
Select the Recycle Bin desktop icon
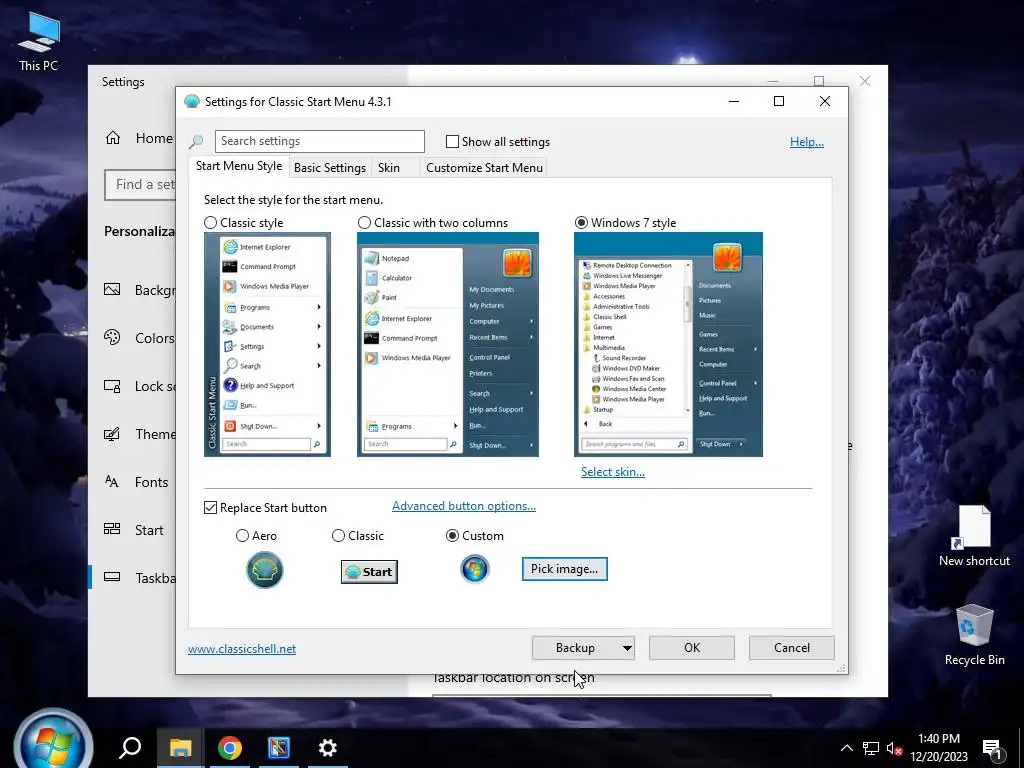[974, 635]
